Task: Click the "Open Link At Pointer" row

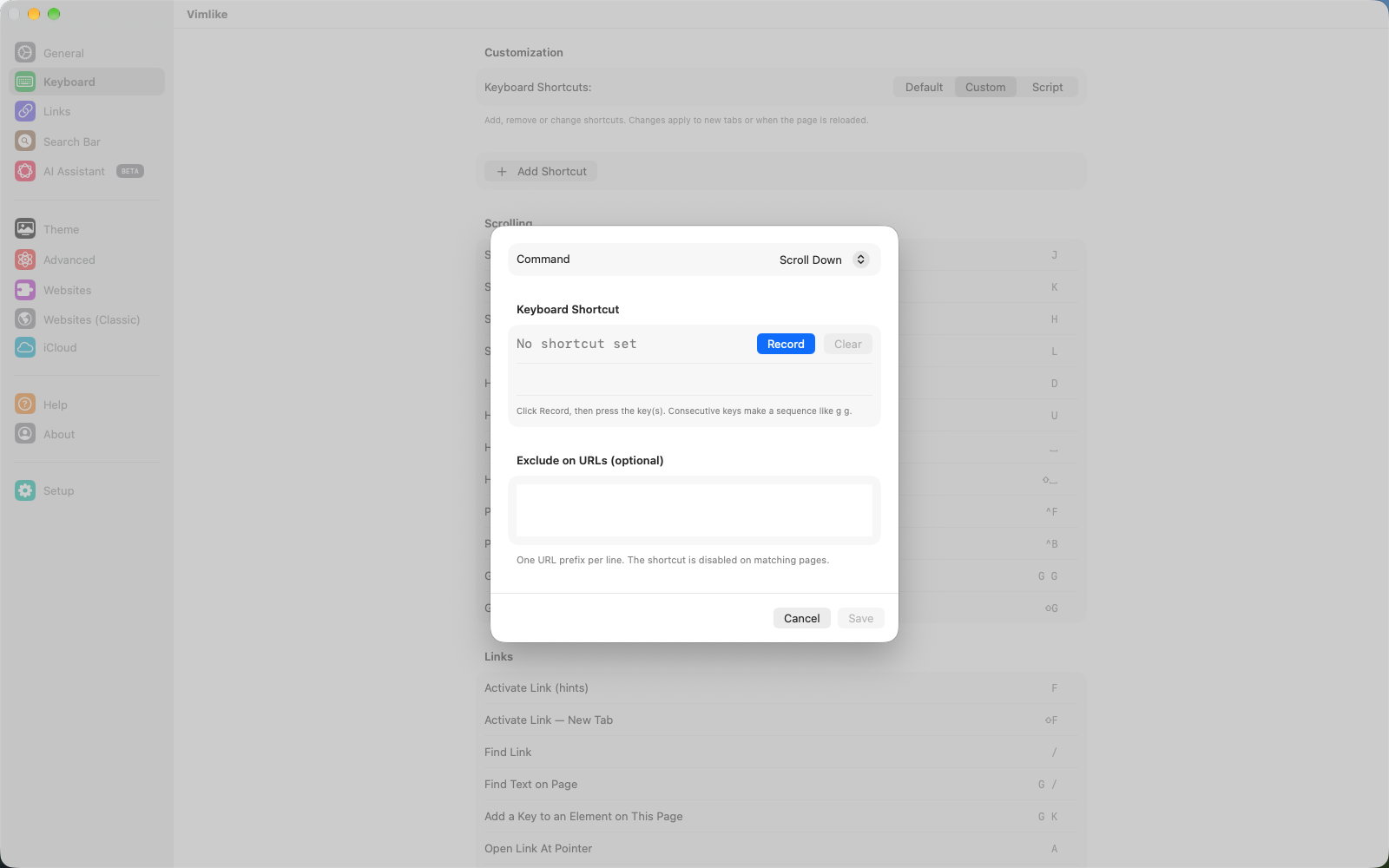Action: pyautogui.click(x=781, y=849)
